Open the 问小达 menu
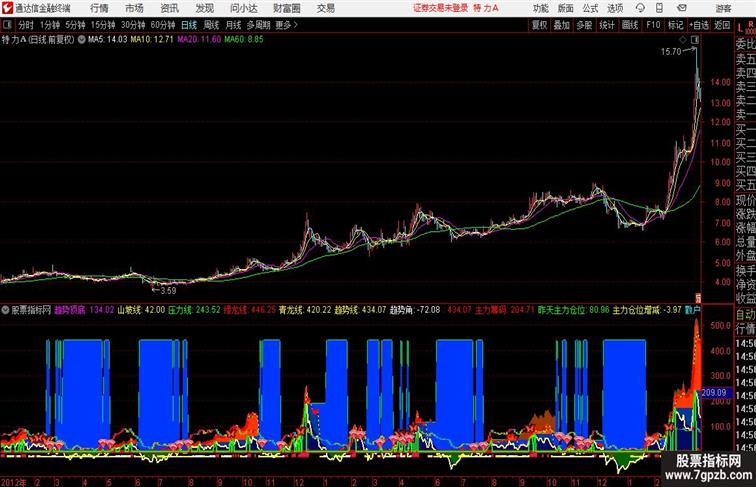Image resolution: width=756 pixels, height=487 pixels. coord(243,8)
